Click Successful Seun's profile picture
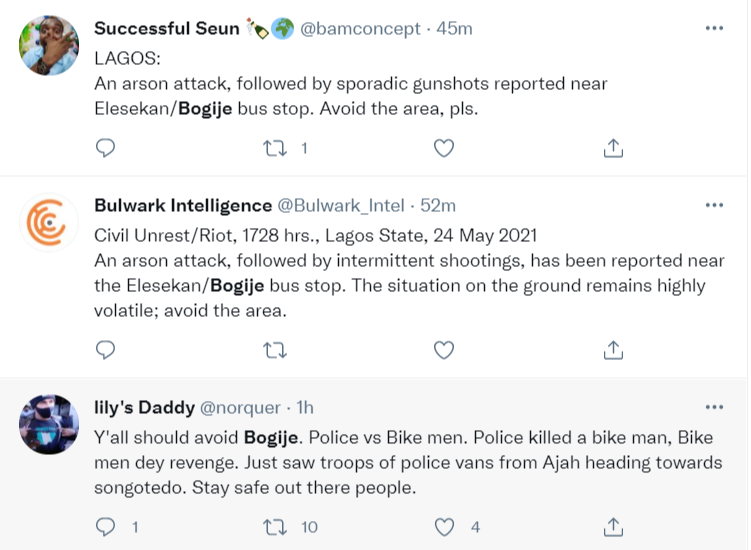The height and width of the screenshot is (550, 751). coord(49,47)
